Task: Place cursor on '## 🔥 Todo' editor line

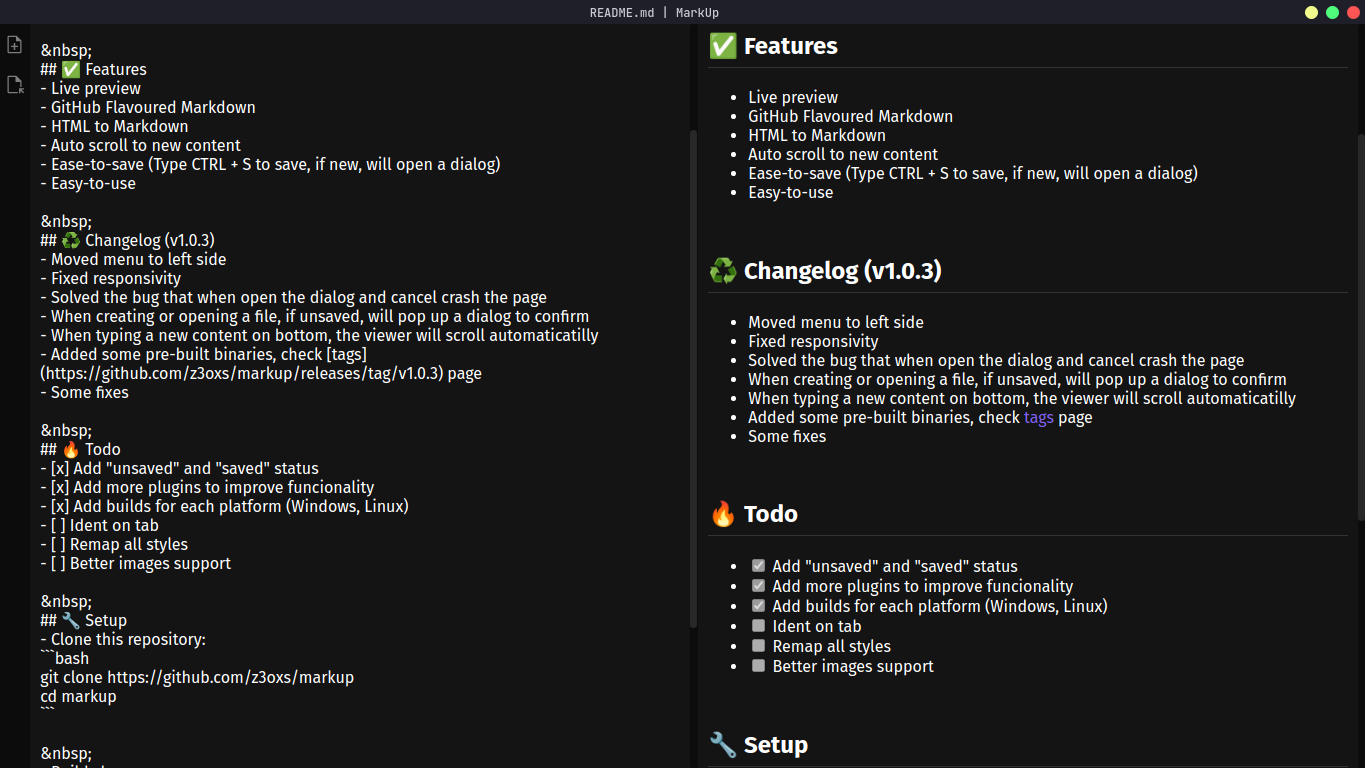Action: [x=80, y=449]
